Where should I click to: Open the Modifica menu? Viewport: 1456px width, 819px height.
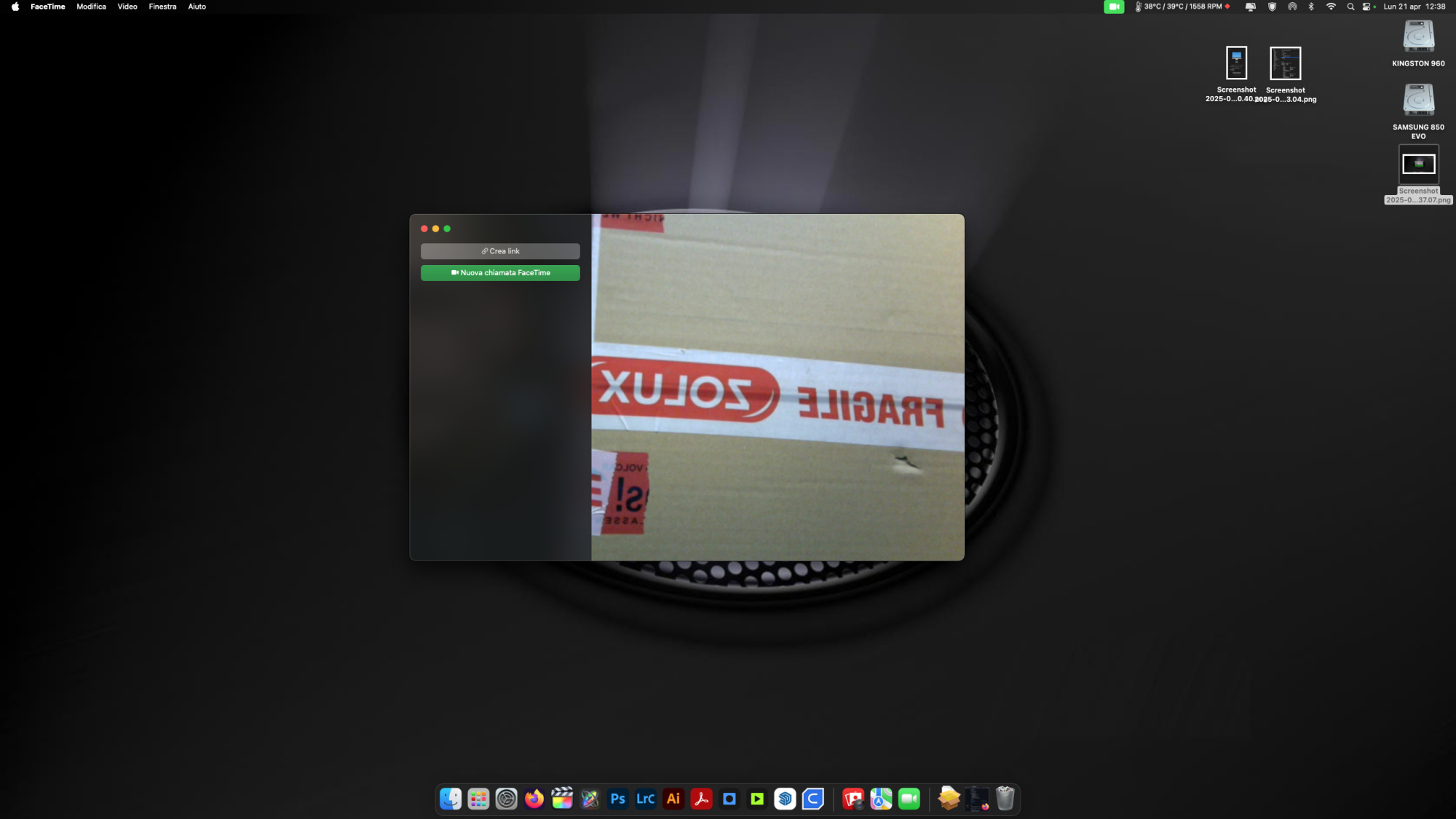pos(91,7)
